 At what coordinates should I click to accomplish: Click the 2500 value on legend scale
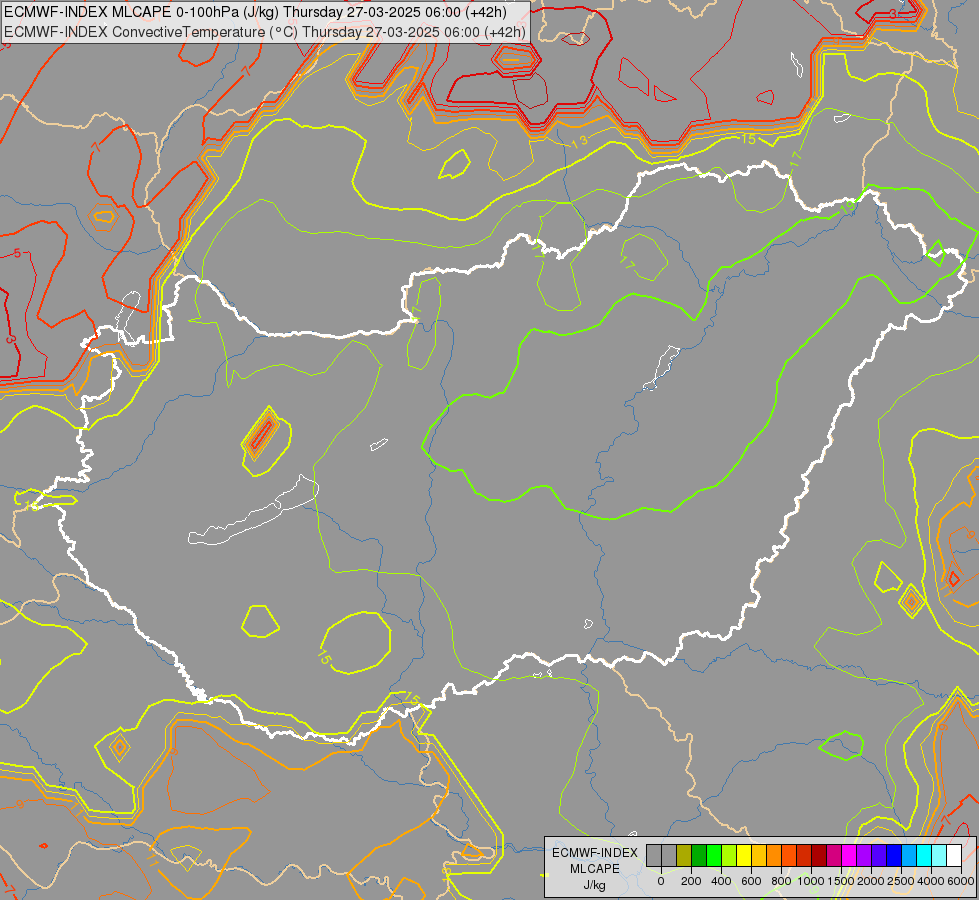(901, 881)
